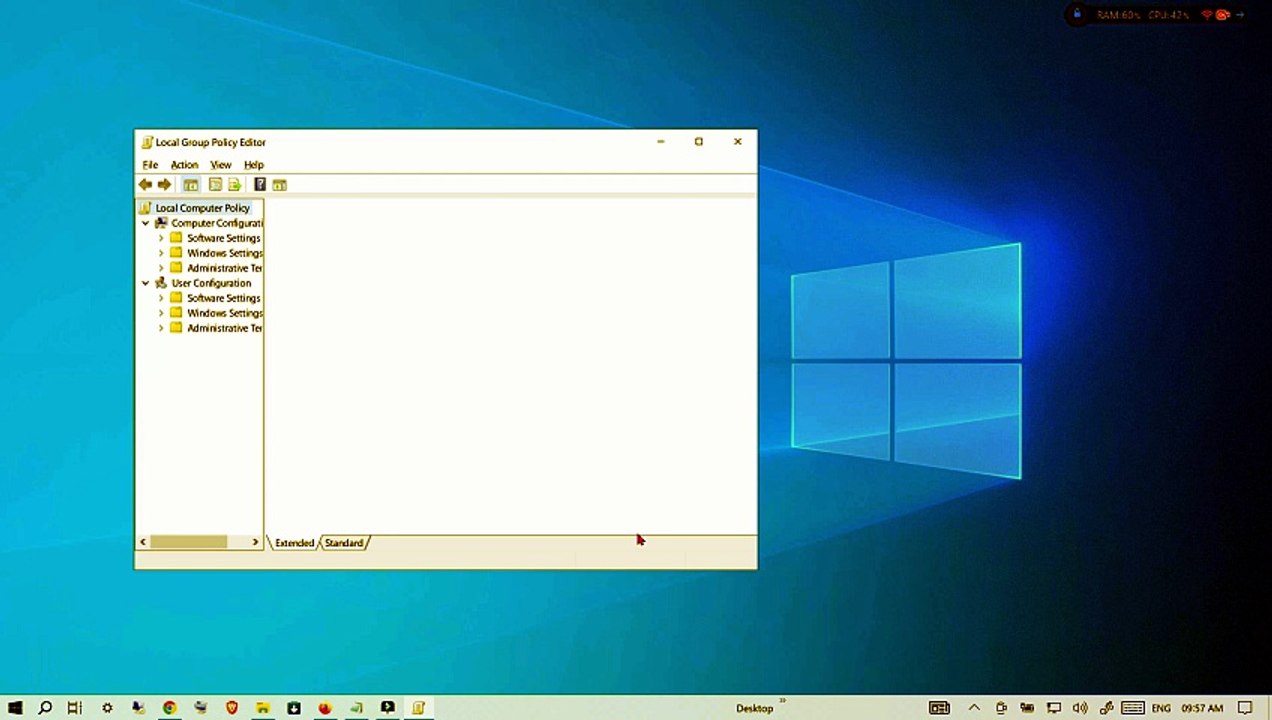Viewport: 1272px width, 720px height.
Task: Click the Group Policy Editor taskbar button
Action: tap(419, 708)
